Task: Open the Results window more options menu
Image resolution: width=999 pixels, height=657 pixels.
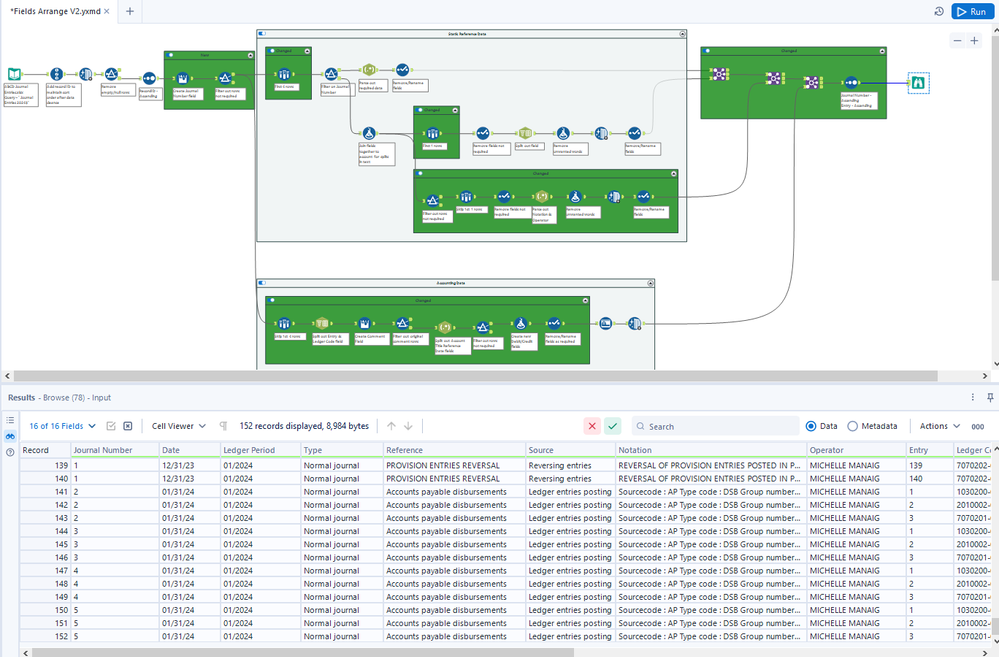Action: 972,397
